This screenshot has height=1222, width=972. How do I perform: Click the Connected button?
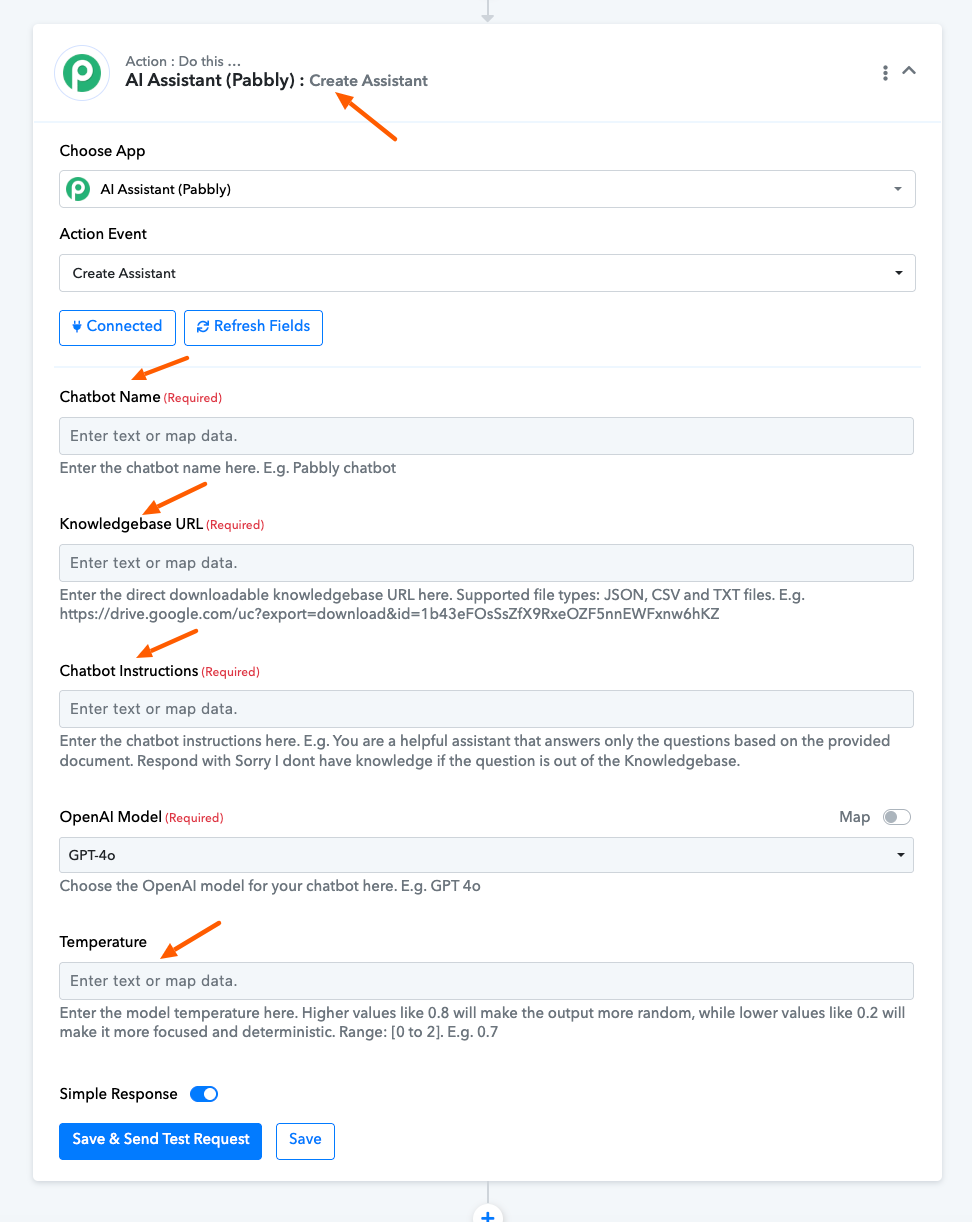(x=117, y=327)
